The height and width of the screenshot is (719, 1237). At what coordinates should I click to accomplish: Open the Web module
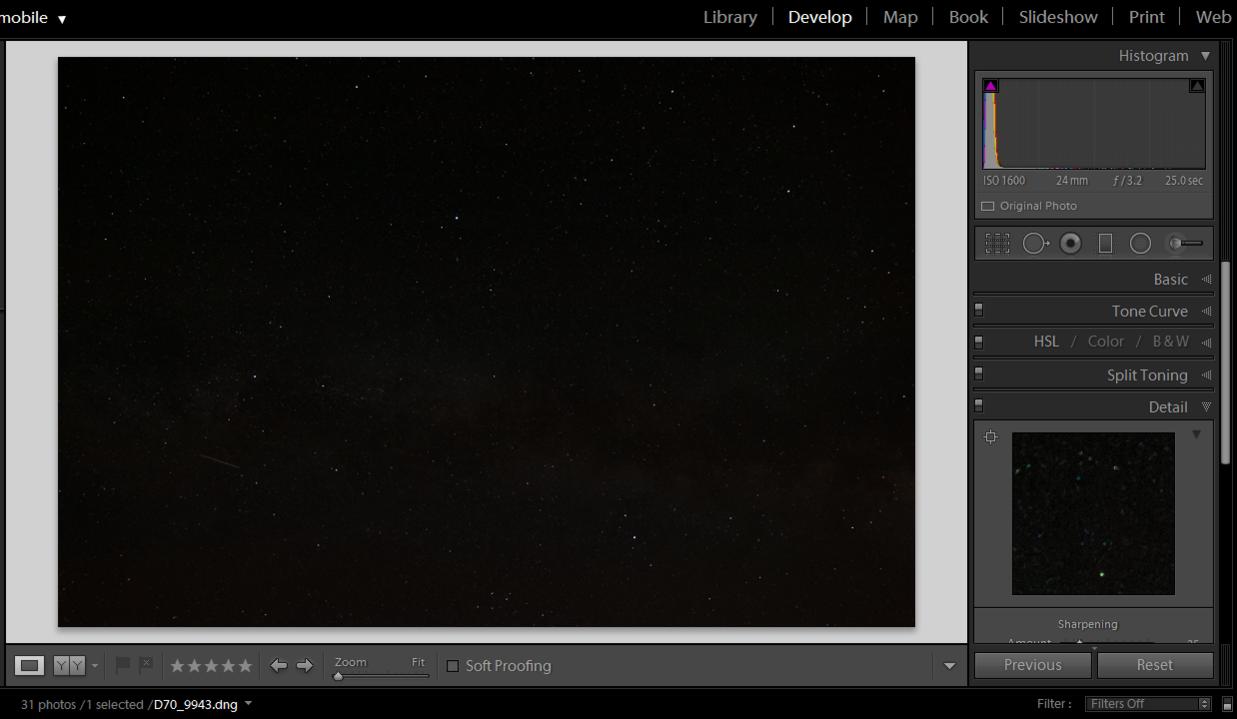point(1213,17)
